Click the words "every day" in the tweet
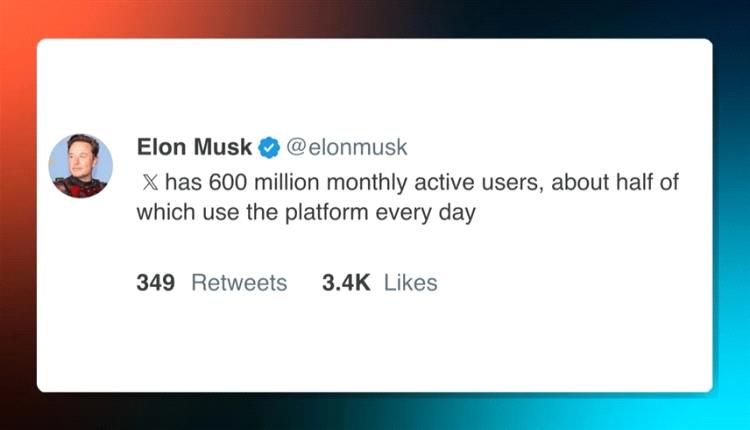 click(x=426, y=213)
